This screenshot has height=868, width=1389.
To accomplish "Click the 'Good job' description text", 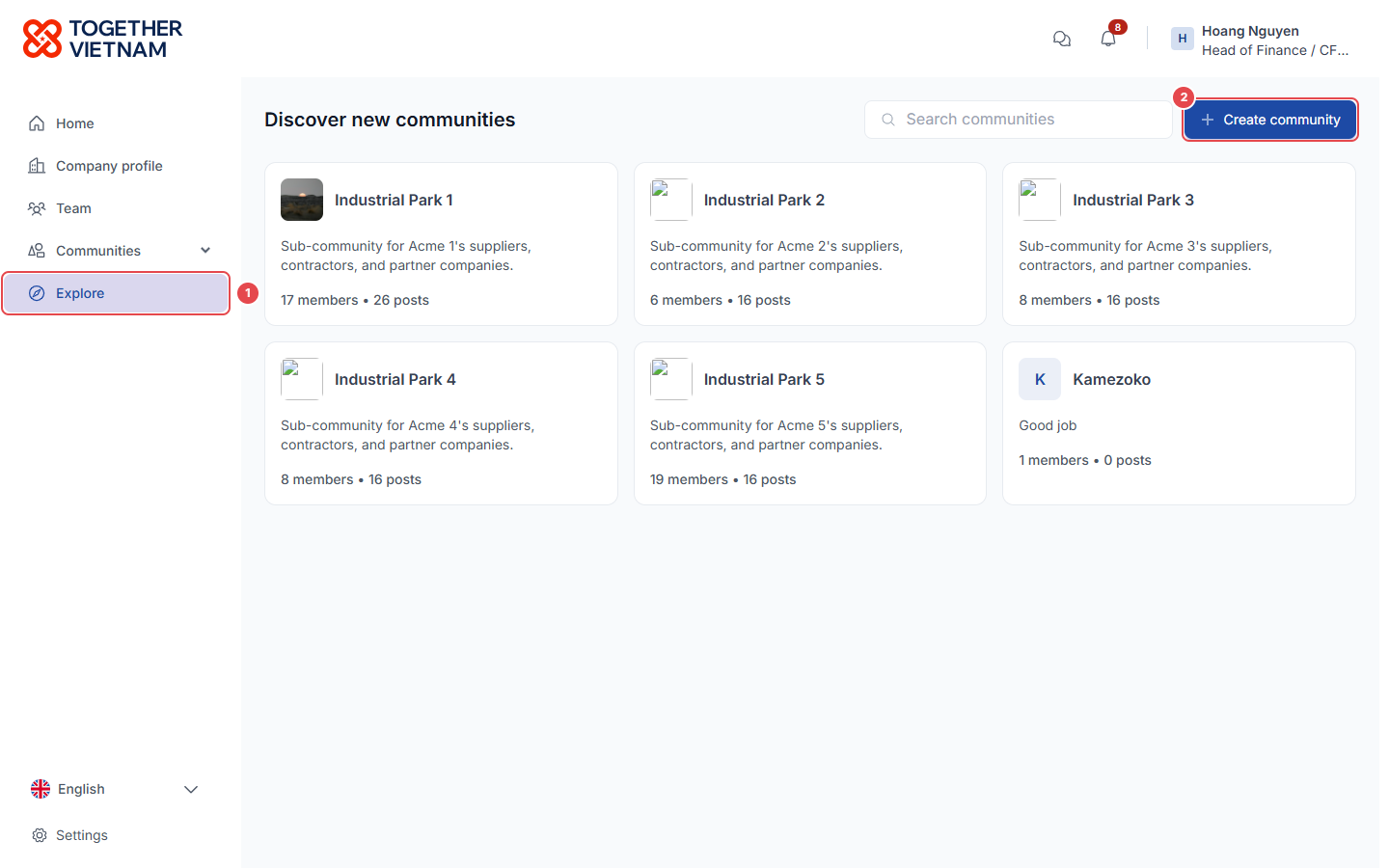I will point(1048,425).
